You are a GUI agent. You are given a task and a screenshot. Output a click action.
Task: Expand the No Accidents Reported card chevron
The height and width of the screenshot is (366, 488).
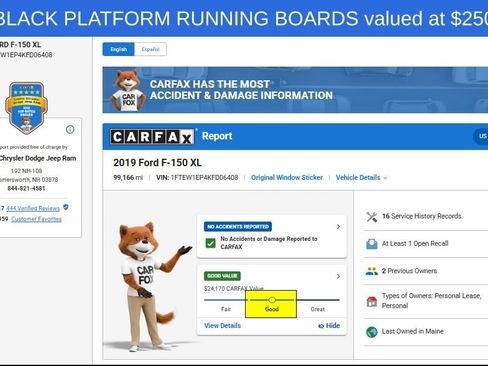(x=338, y=227)
